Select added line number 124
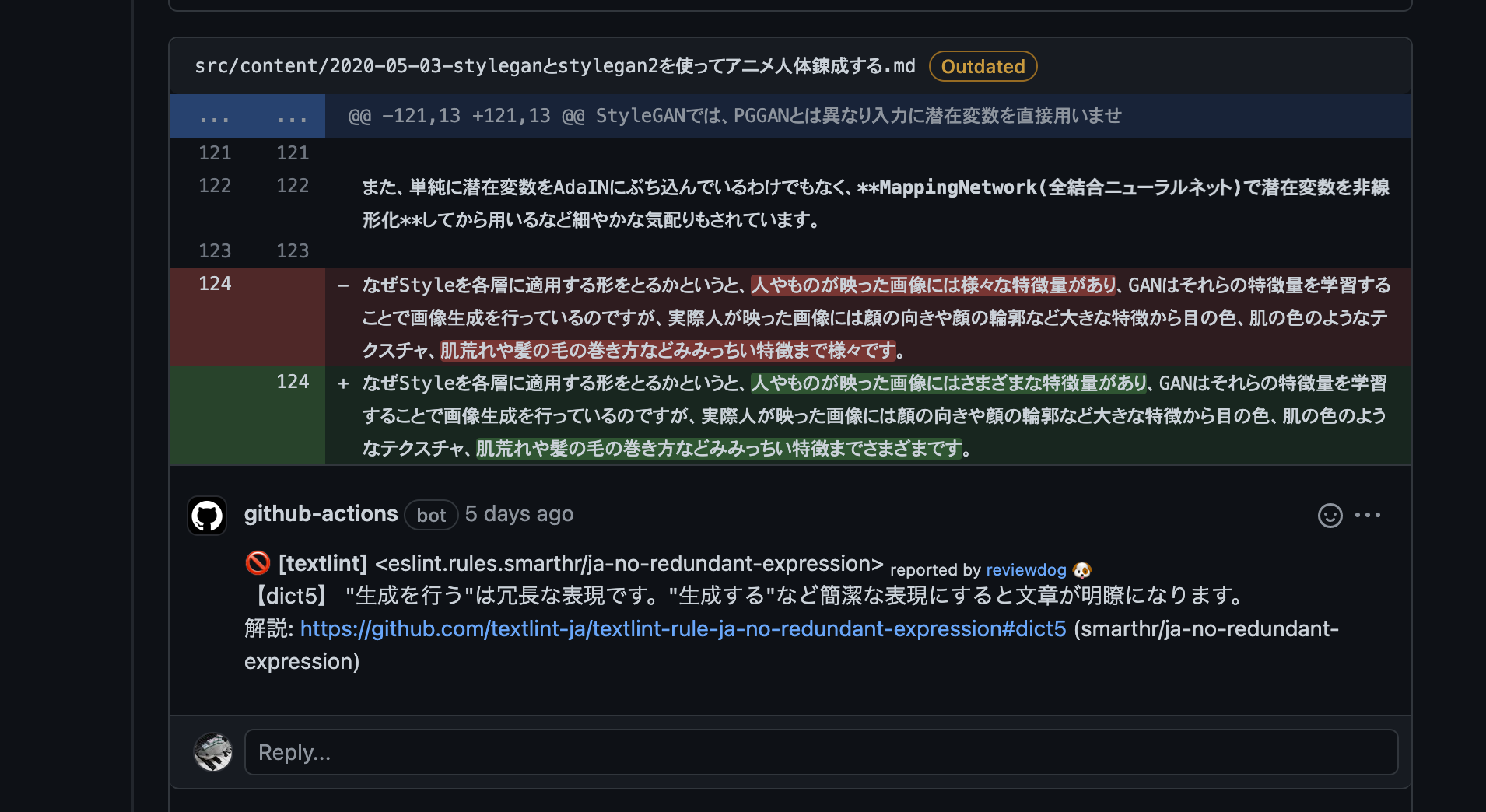Screen dimensions: 1486x812 pos(293,382)
